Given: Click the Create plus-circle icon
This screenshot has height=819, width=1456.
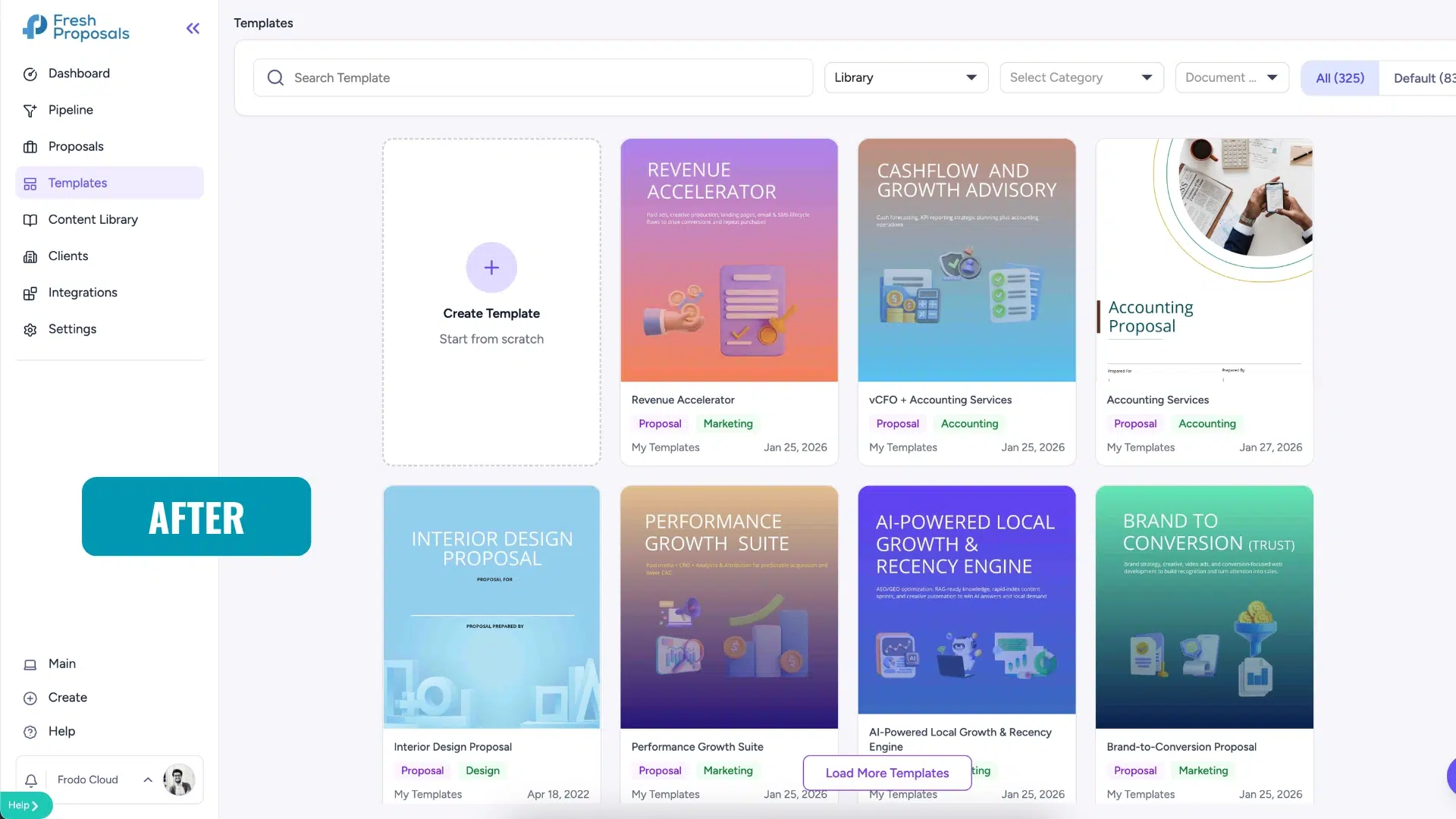Looking at the screenshot, I should click(x=30, y=698).
